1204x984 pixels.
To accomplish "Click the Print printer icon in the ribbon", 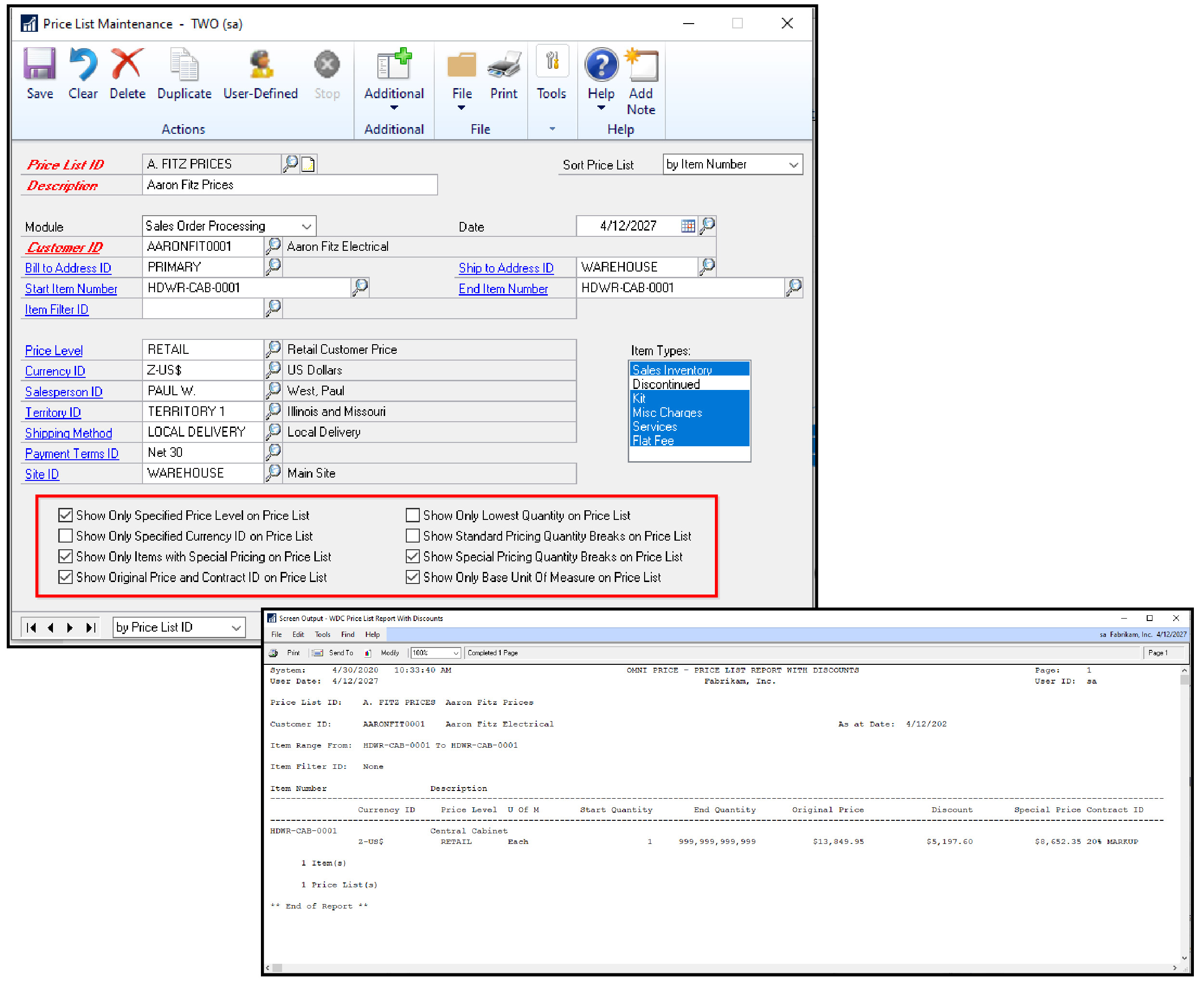I will pos(504,65).
